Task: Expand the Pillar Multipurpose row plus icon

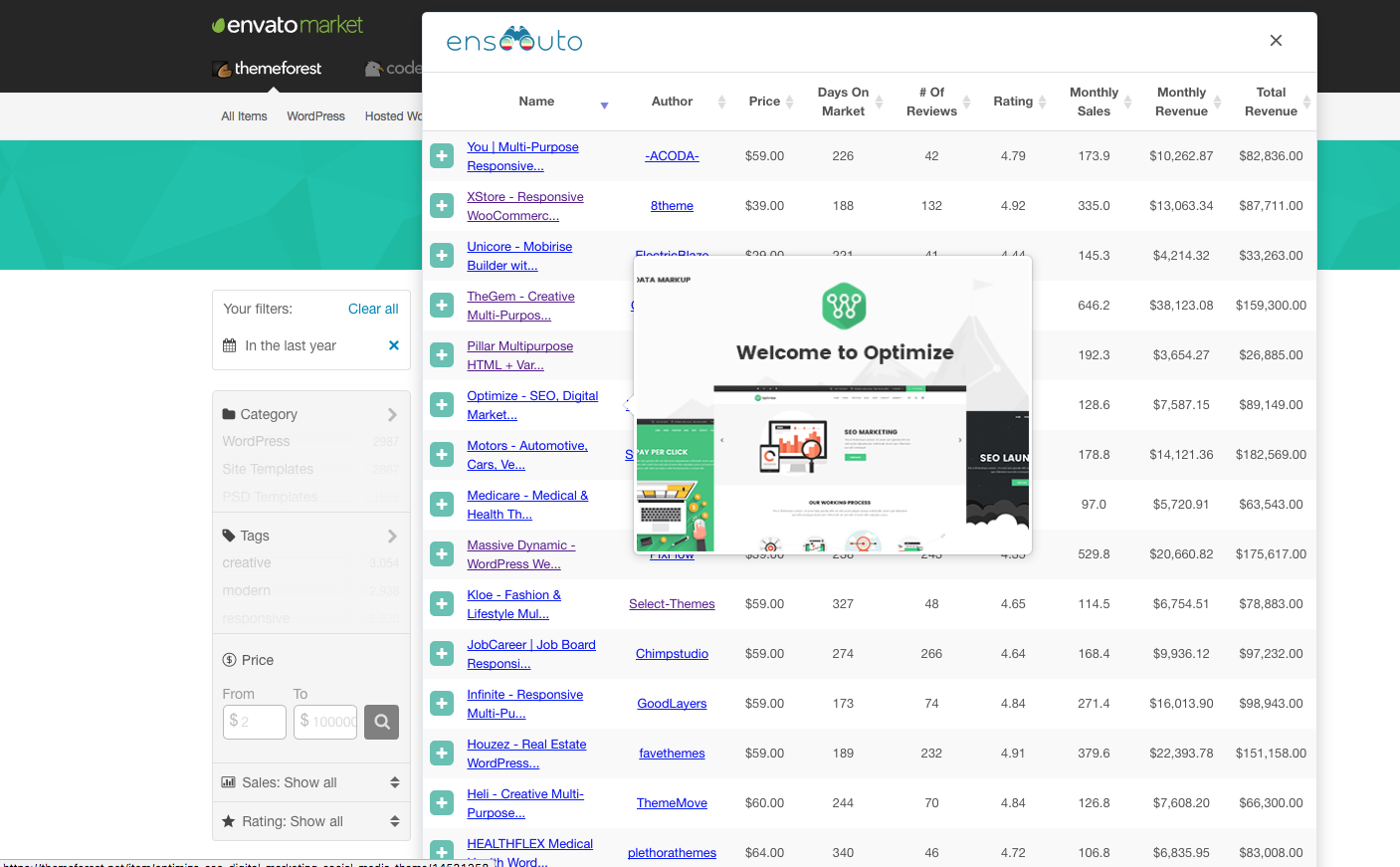Action: [442, 355]
